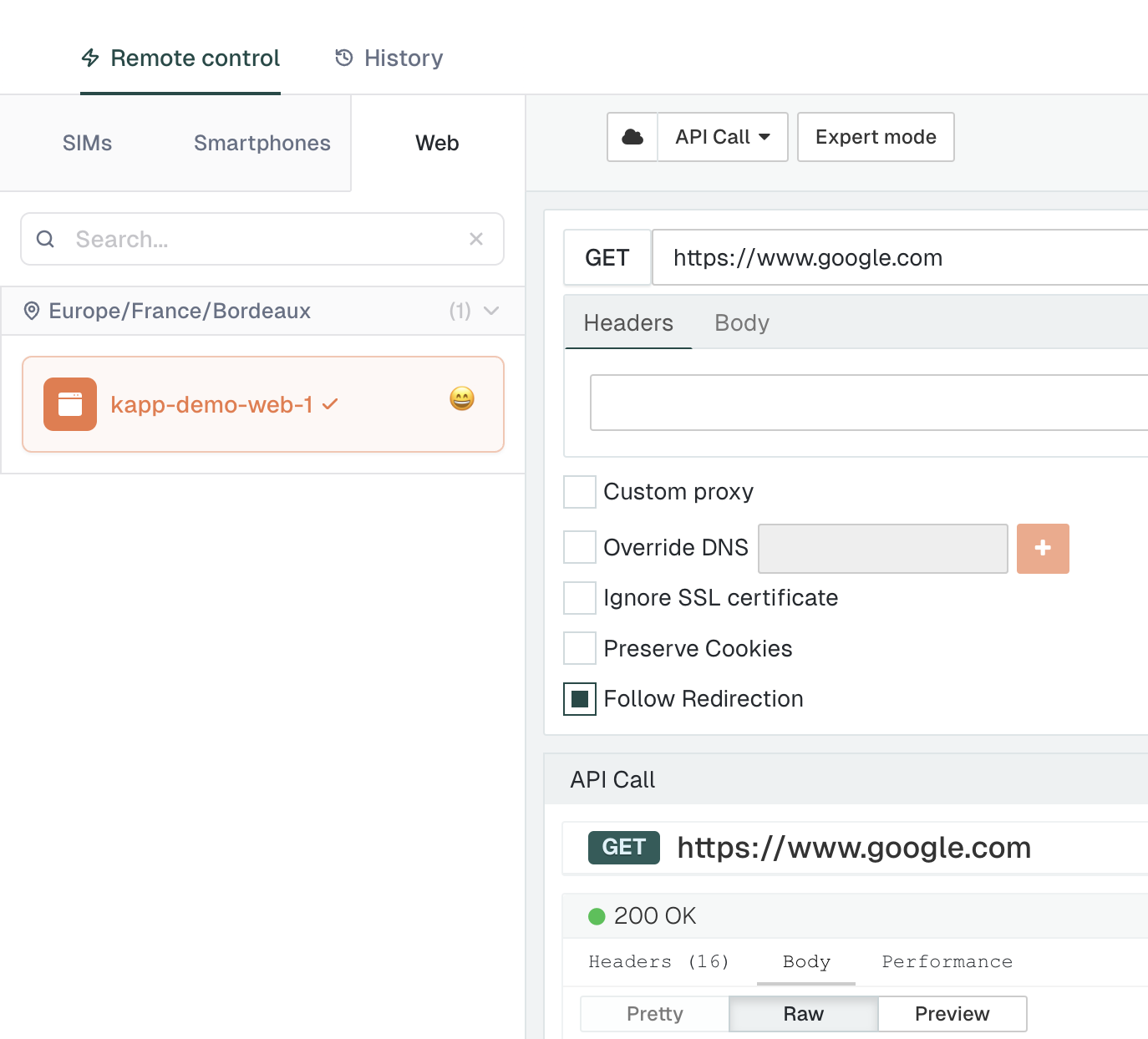Click the smiley face status emoji
1148x1039 pixels.
coord(462,398)
